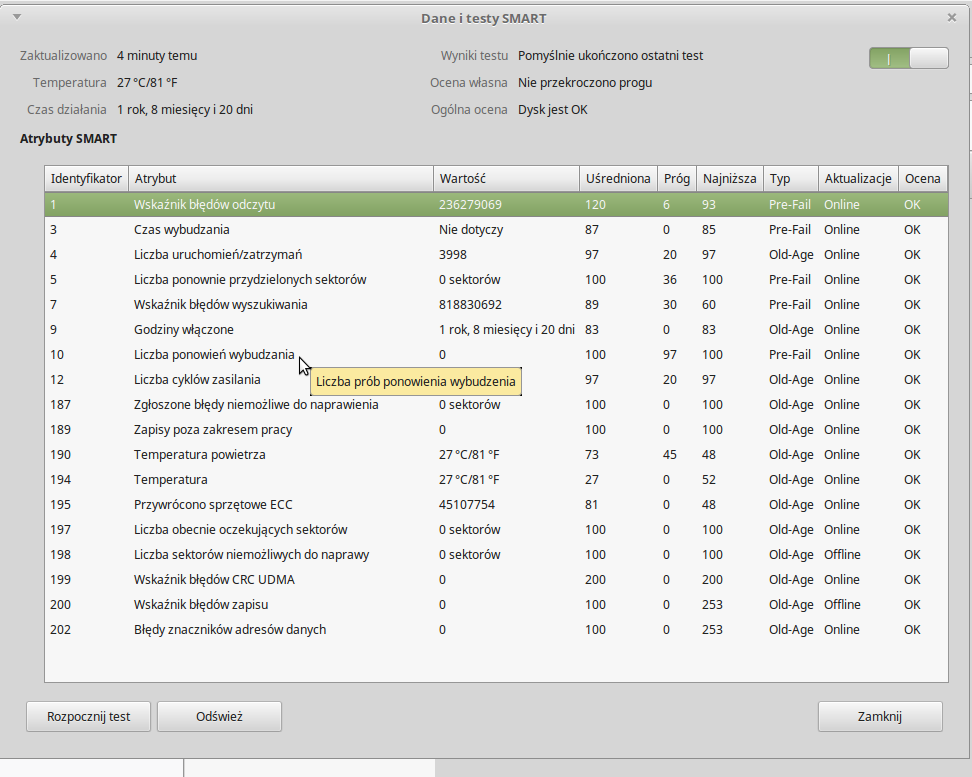This screenshot has width=972, height=777.
Task: Select the Liczba cyklów zasilania row
Action: coord(496,380)
